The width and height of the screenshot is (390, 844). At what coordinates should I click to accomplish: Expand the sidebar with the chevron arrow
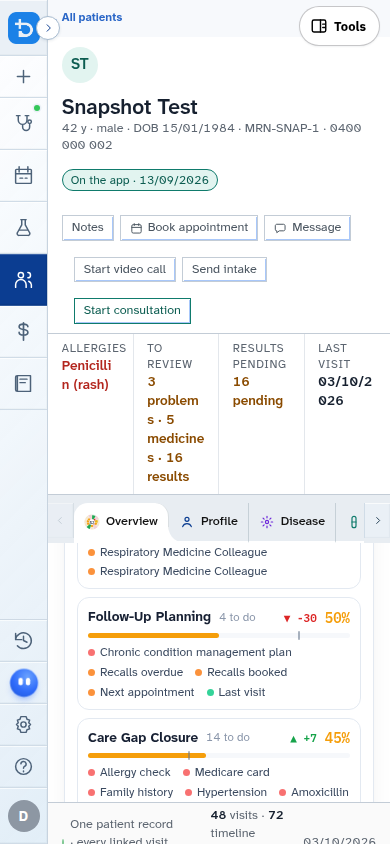tap(48, 28)
